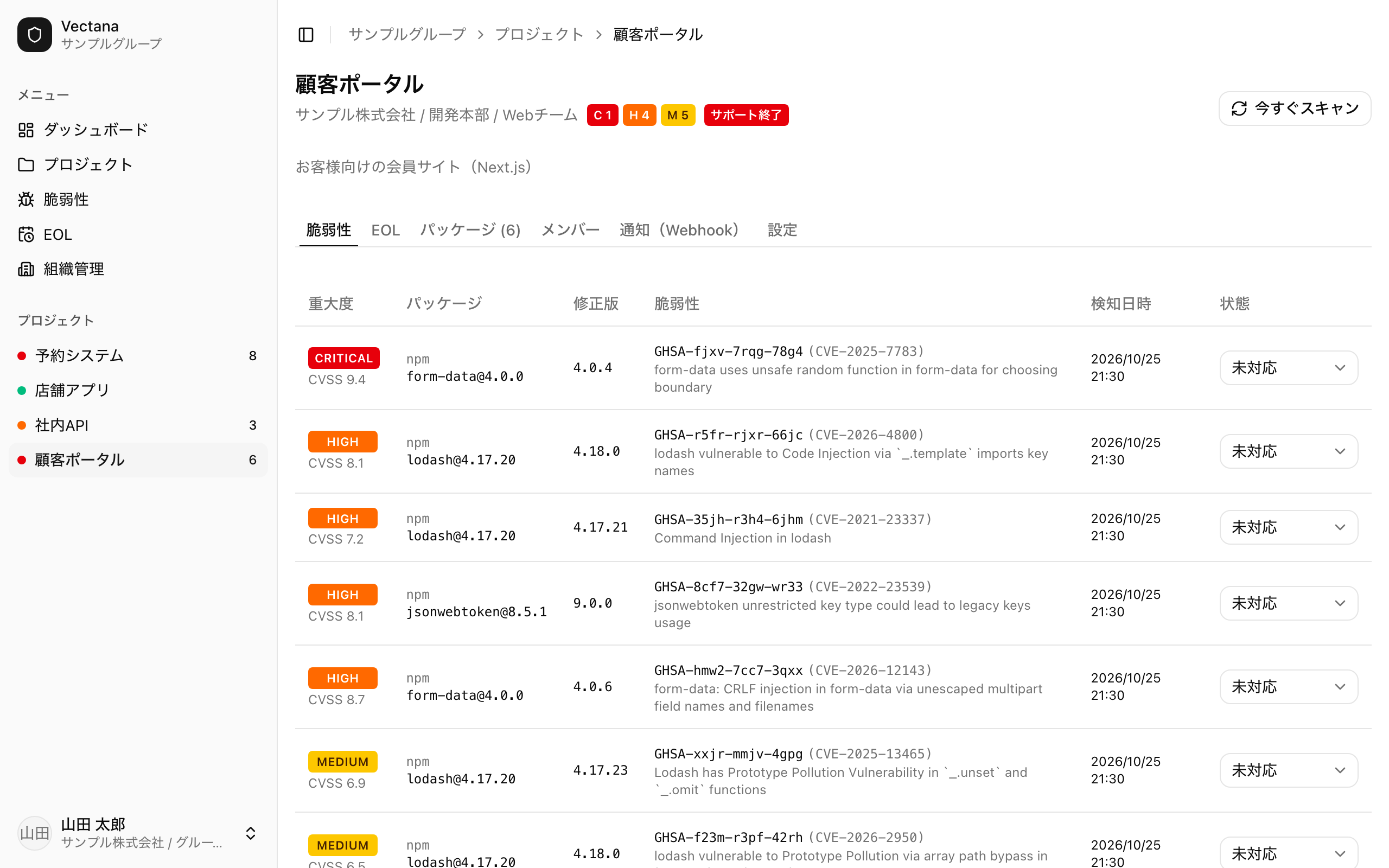Click jsonwebtoken@8.5.1 package name

click(476, 612)
